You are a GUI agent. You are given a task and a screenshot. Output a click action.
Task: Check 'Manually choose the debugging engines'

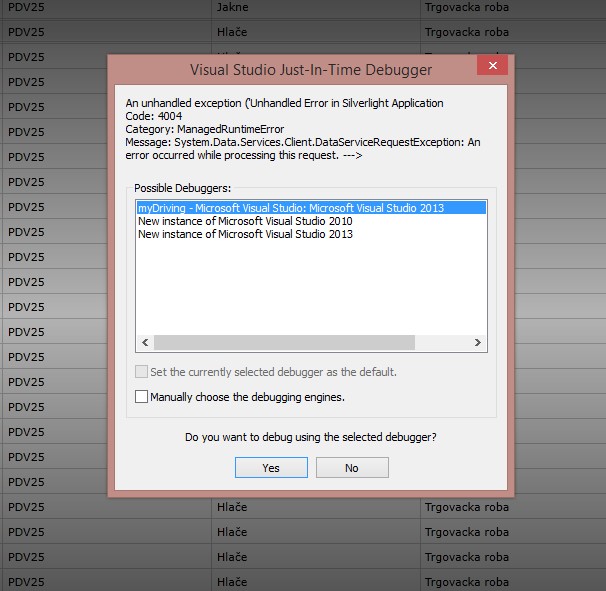(x=141, y=397)
